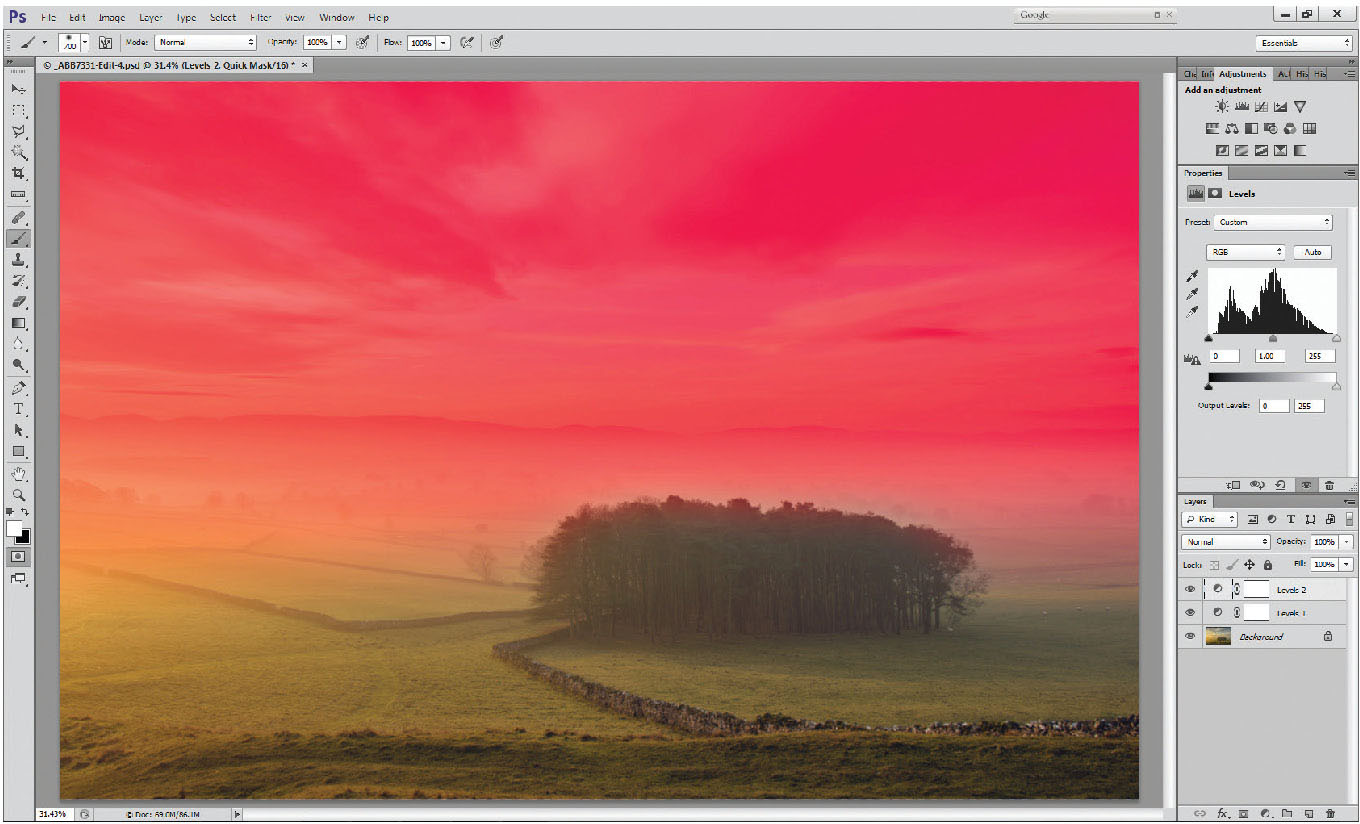Select the Horizontal Type tool

[x=19, y=409]
